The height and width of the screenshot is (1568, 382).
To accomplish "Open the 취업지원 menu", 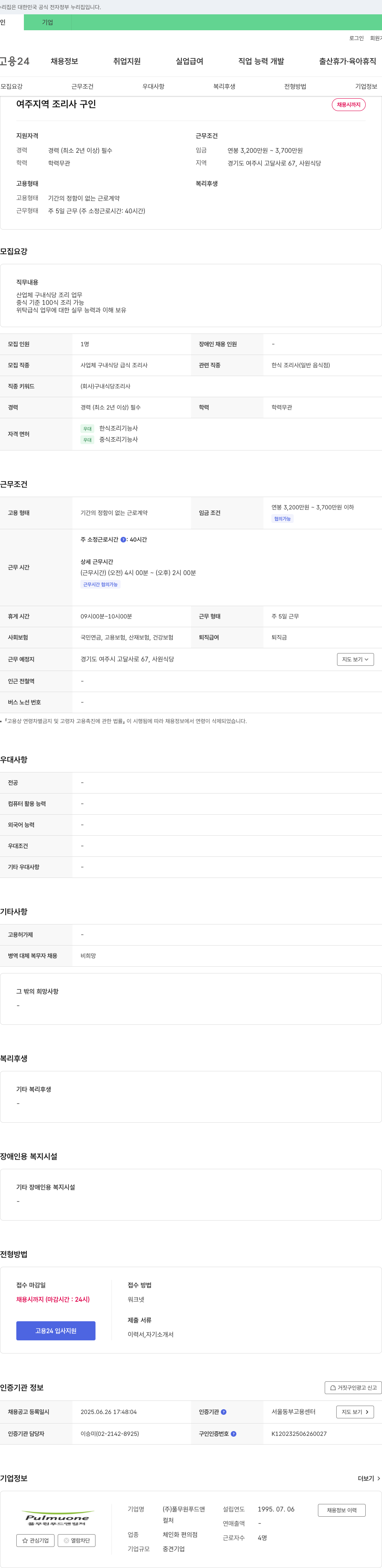I will point(127,61).
